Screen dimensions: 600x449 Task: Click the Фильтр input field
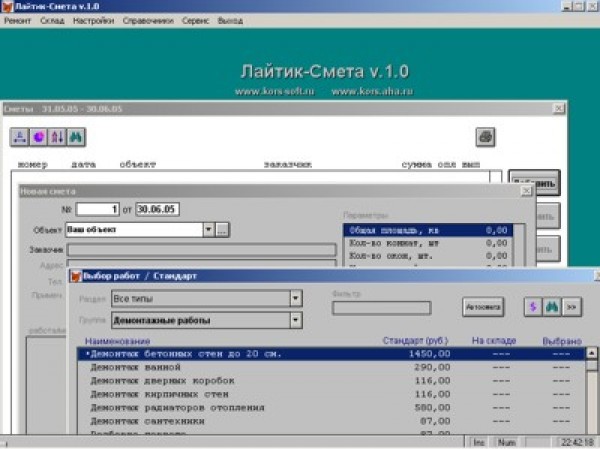[381, 308]
